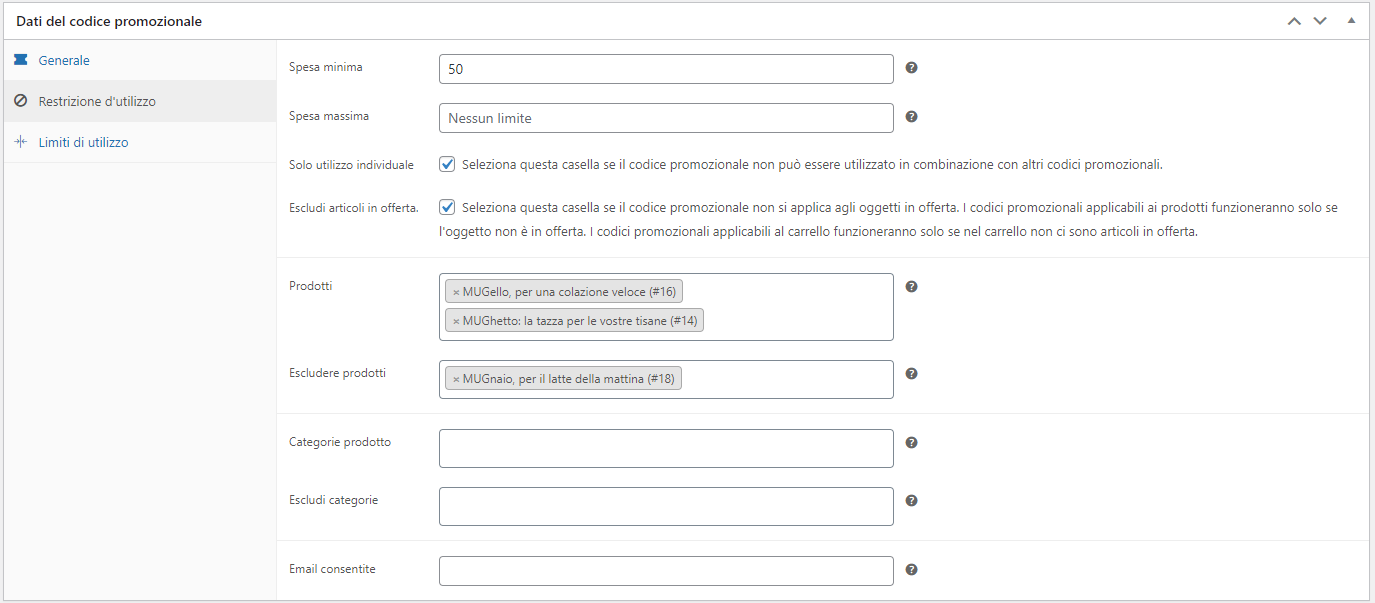Screen dimensions: 1375x603
Task: Collapse the Dati del codice promozionale panel
Action: [1351, 21]
